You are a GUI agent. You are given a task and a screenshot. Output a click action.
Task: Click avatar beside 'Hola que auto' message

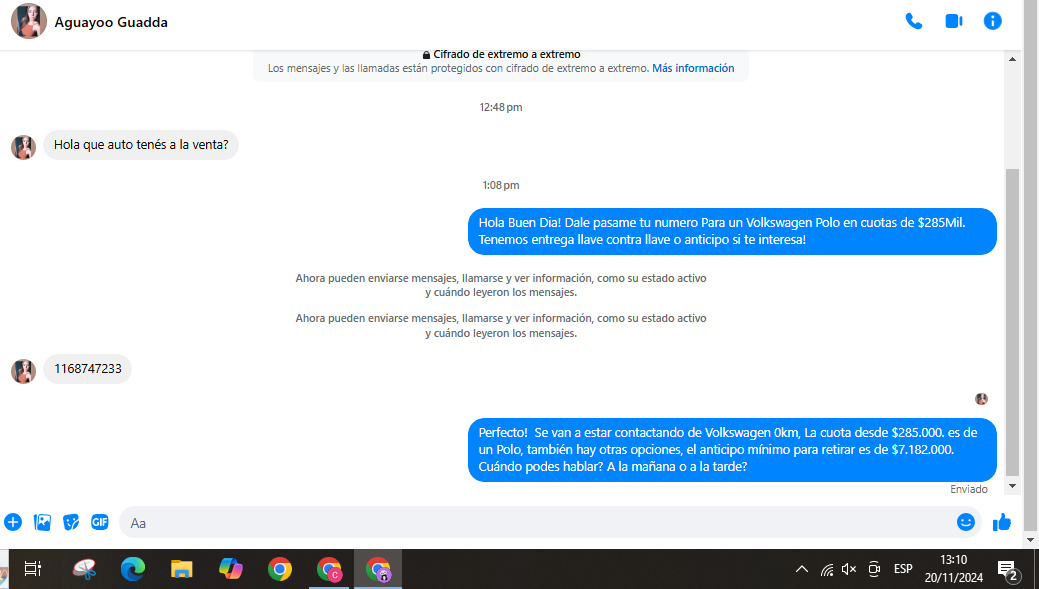click(x=23, y=147)
